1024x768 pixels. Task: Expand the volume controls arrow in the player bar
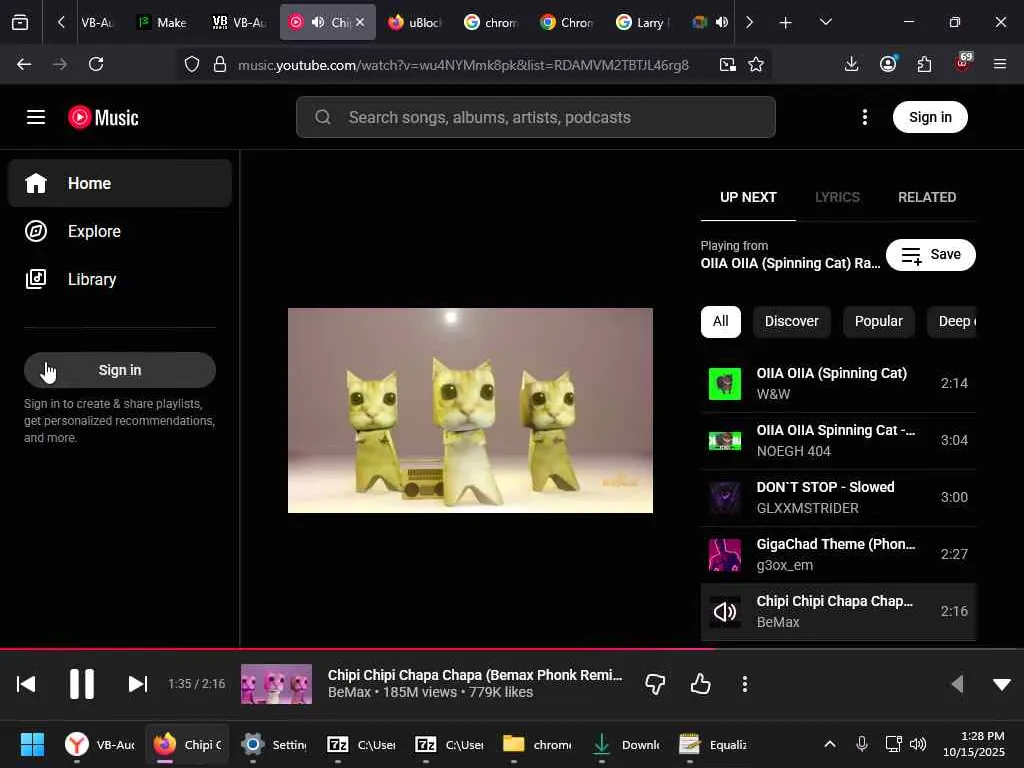[x=957, y=684]
